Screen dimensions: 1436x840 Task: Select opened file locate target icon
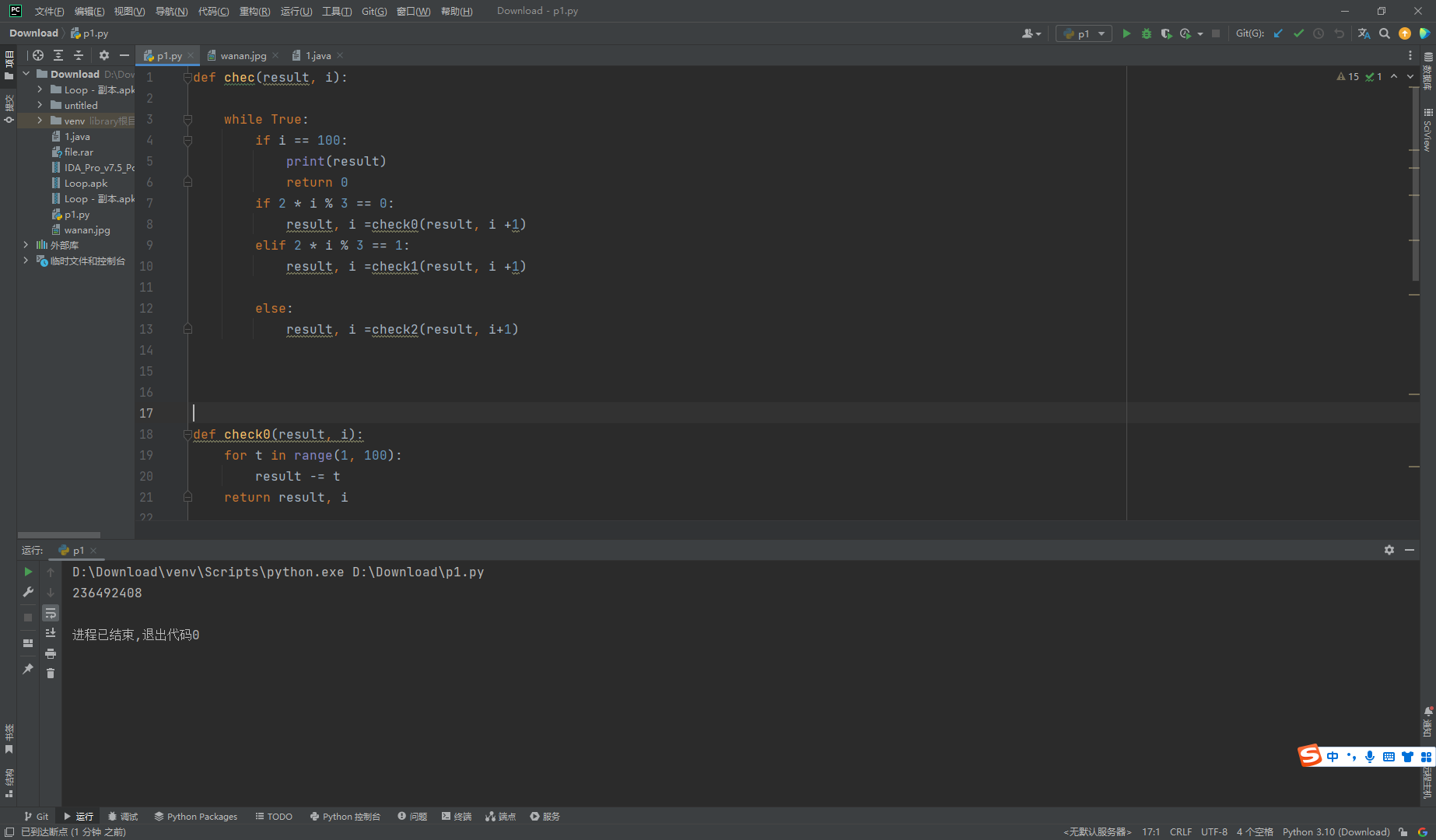38,55
